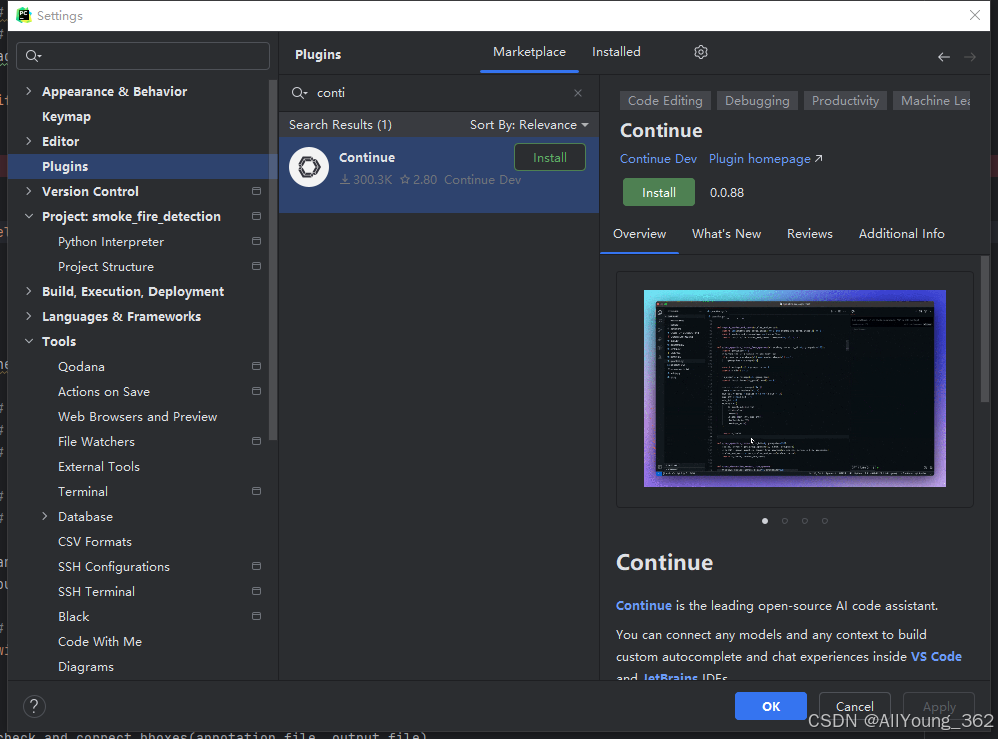Select third screenshot carousel dot
Screen dimensions: 998x739
coord(805,521)
